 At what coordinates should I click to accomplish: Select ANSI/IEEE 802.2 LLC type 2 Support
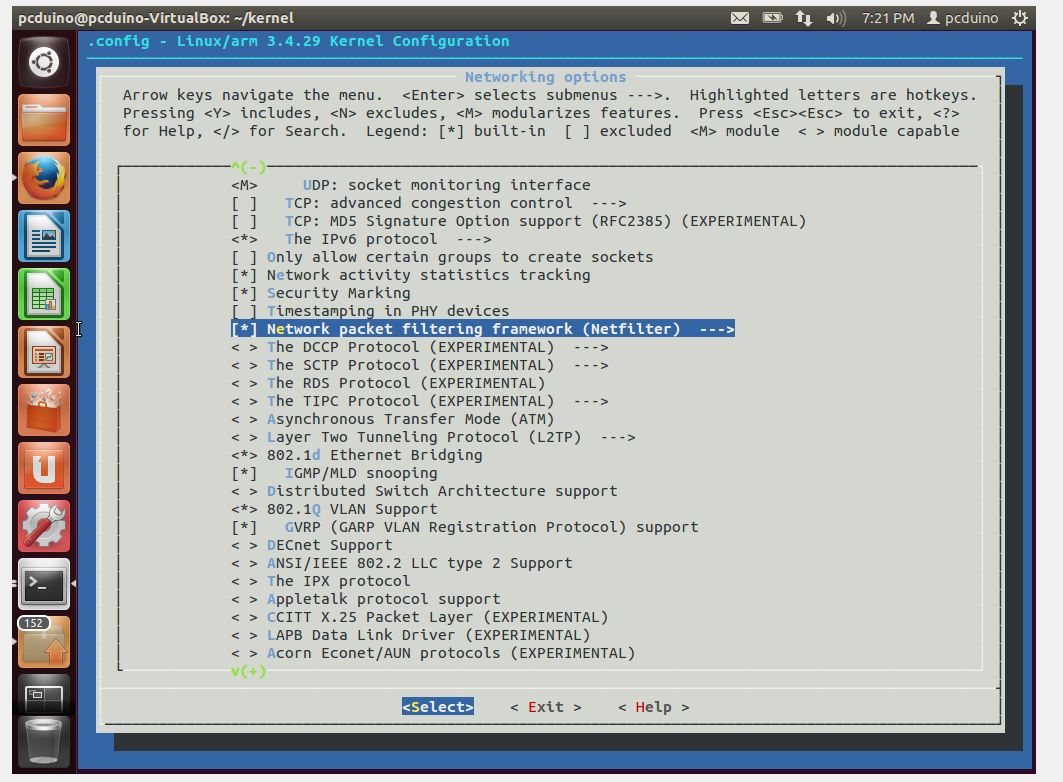pyautogui.click(x=402, y=563)
